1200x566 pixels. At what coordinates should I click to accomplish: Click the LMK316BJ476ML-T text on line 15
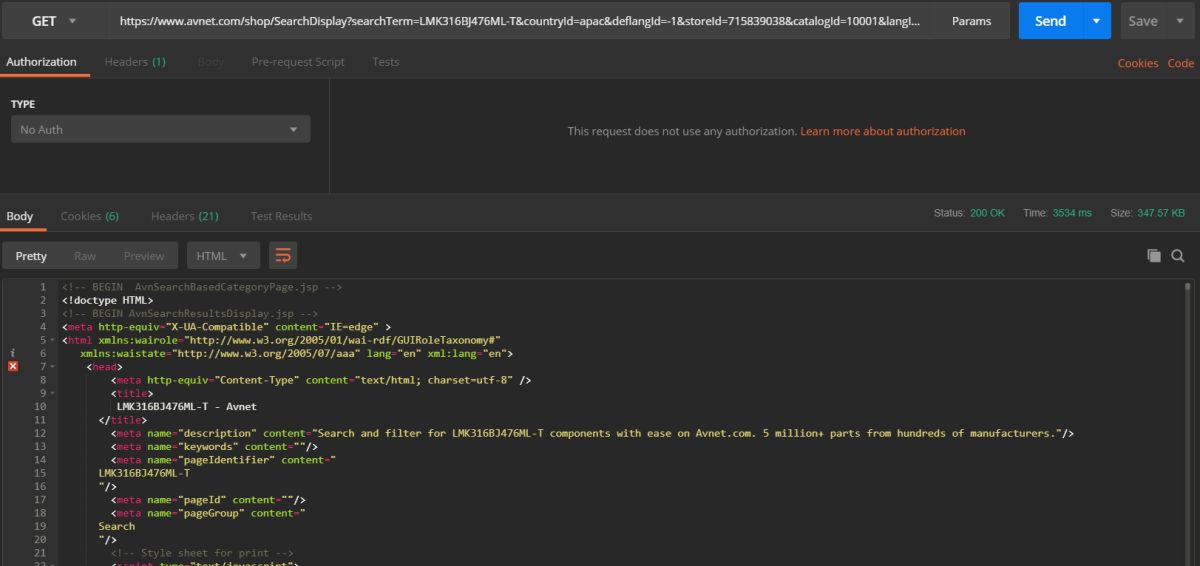(x=144, y=474)
